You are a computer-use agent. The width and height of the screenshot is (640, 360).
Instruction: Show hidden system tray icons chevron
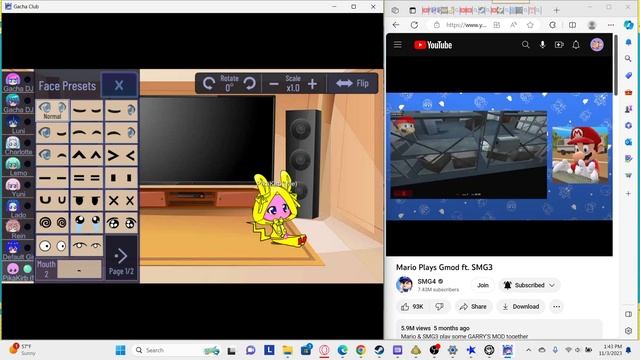click(529, 350)
